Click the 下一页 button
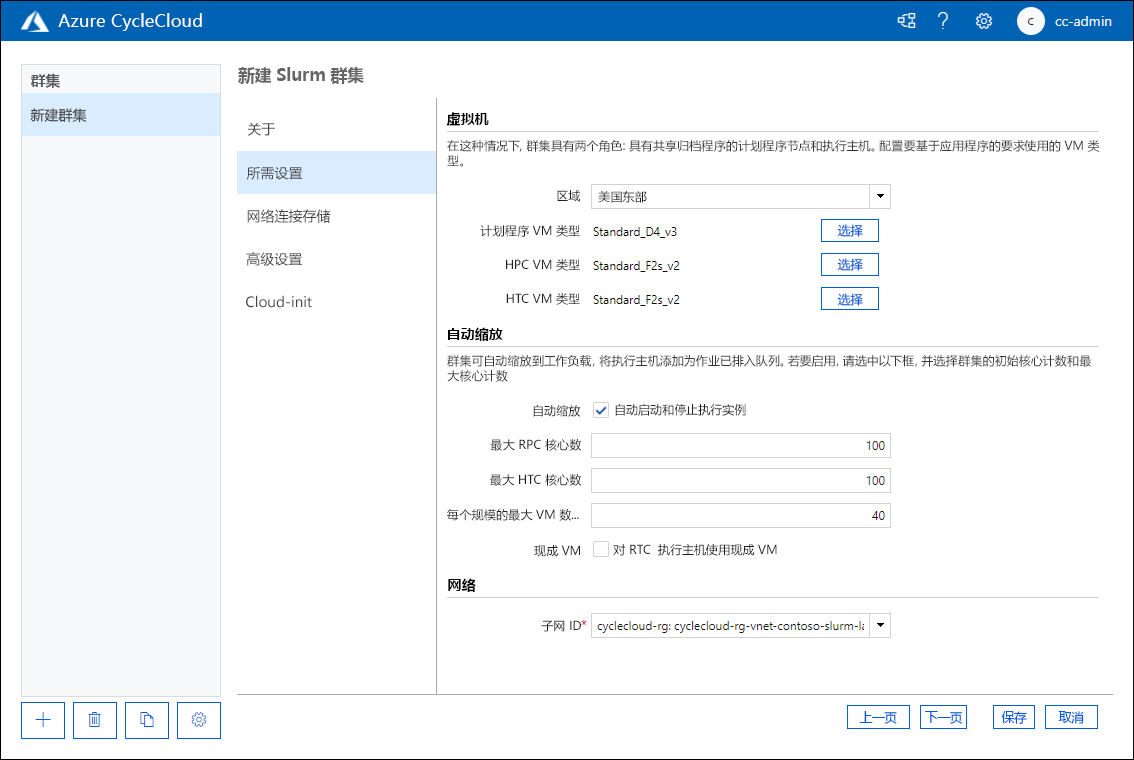The width and height of the screenshot is (1134, 760). pyautogui.click(x=944, y=717)
